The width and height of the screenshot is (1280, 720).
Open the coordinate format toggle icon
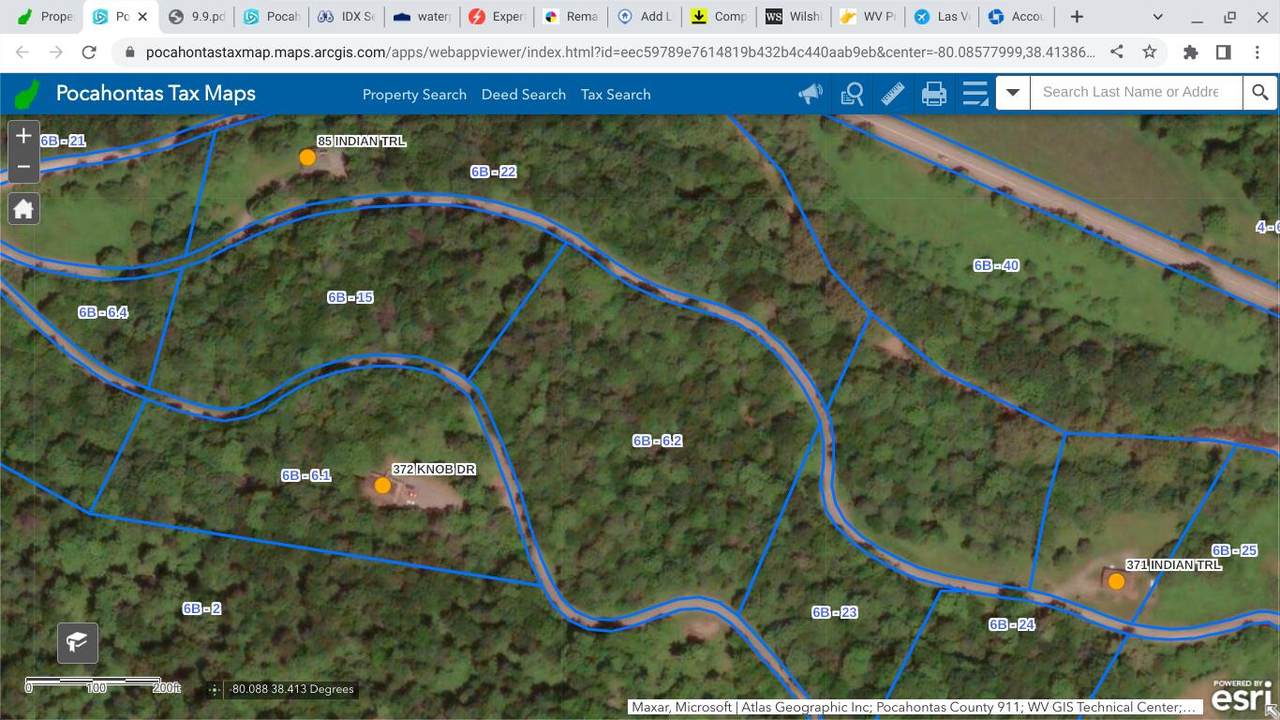tap(213, 689)
